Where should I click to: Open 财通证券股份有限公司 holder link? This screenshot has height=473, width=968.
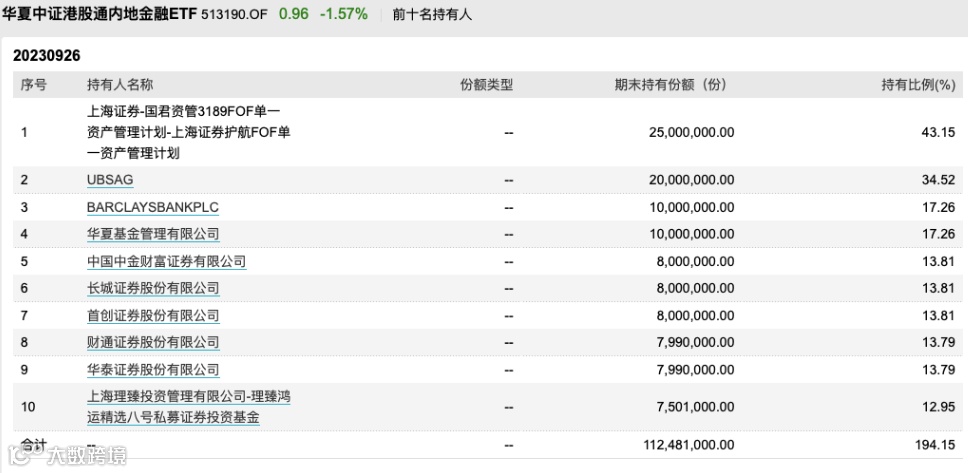click(x=153, y=343)
